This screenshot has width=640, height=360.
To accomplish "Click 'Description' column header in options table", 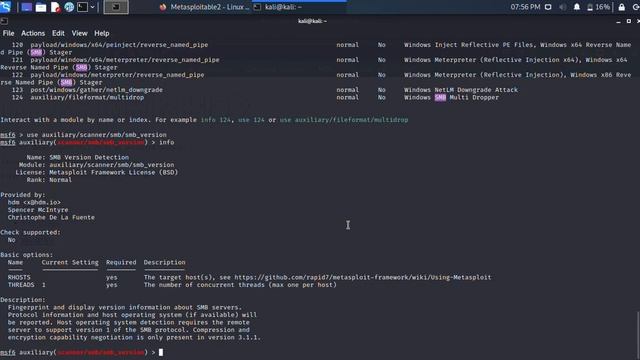I will [x=164, y=262].
